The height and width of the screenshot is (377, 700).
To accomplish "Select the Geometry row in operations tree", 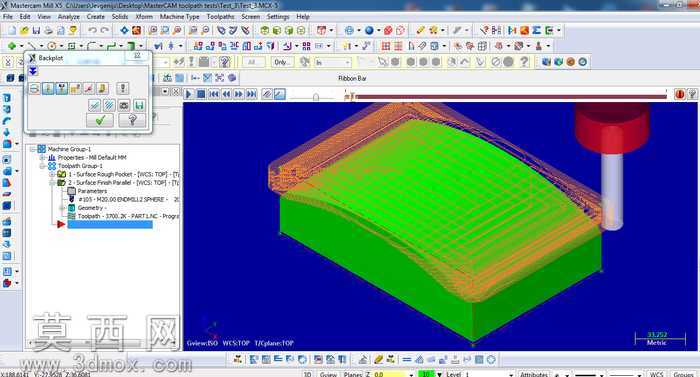I will click(91, 208).
